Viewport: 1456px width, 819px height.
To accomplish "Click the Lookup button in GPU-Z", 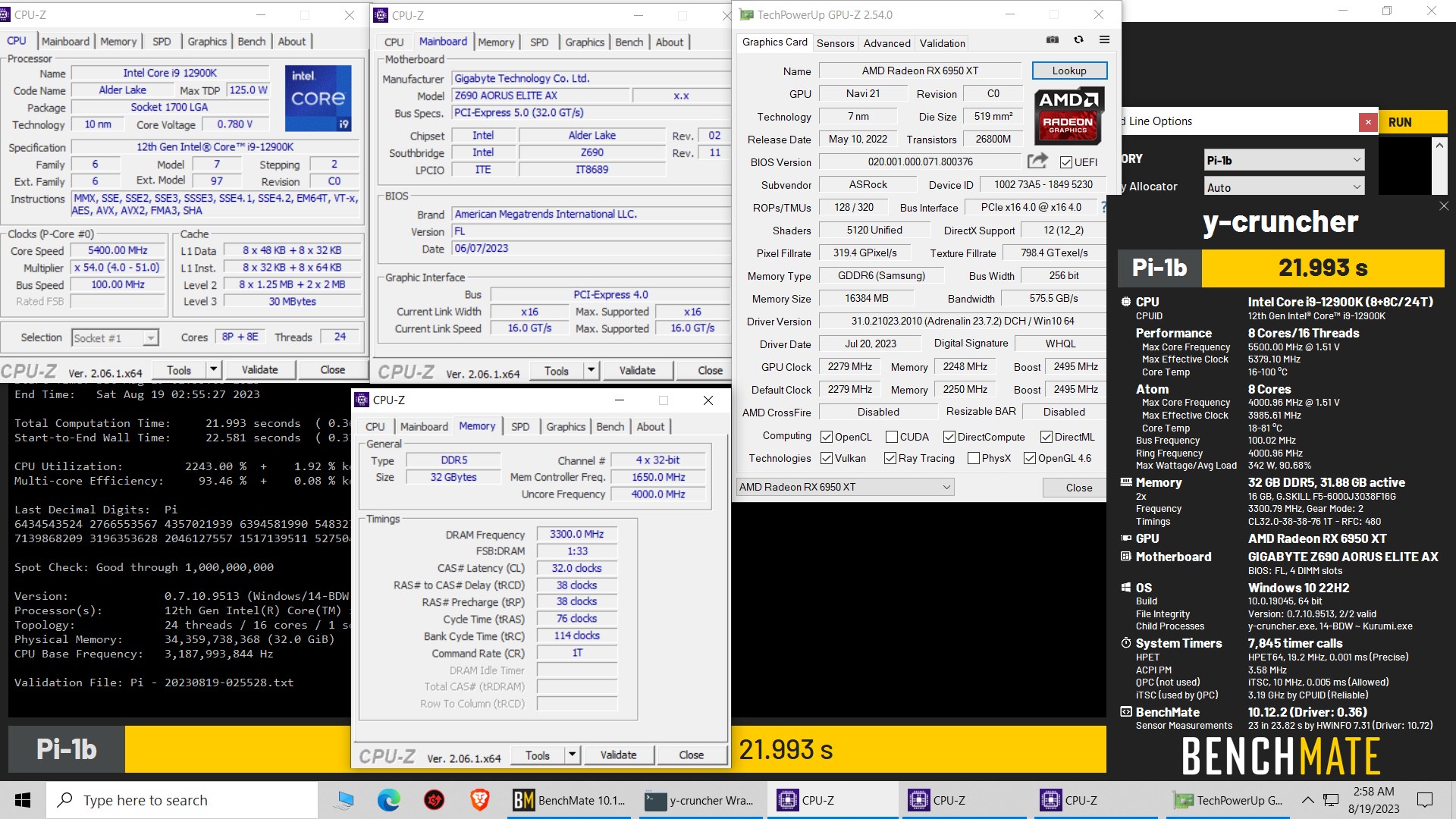I will coord(1069,71).
